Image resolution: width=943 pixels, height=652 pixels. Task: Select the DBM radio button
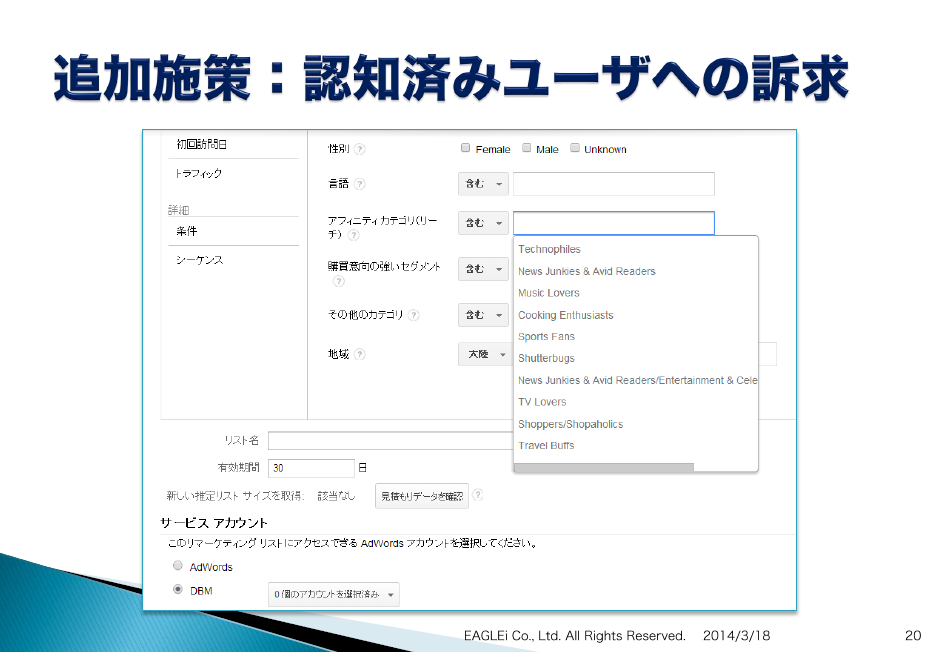[x=178, y=589]
